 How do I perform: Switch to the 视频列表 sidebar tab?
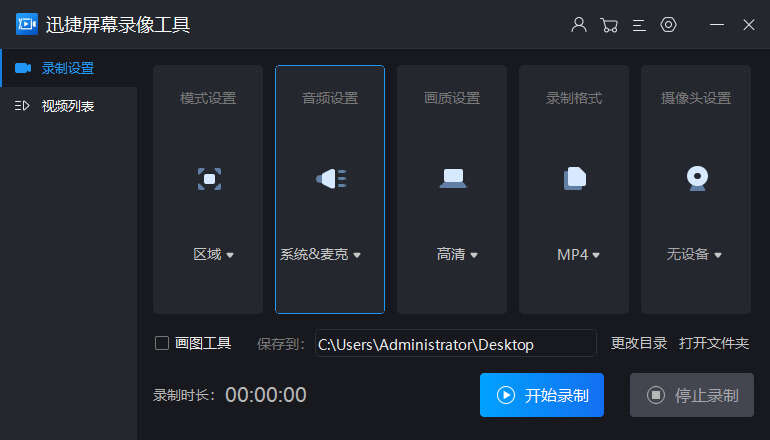click(69, 106)
